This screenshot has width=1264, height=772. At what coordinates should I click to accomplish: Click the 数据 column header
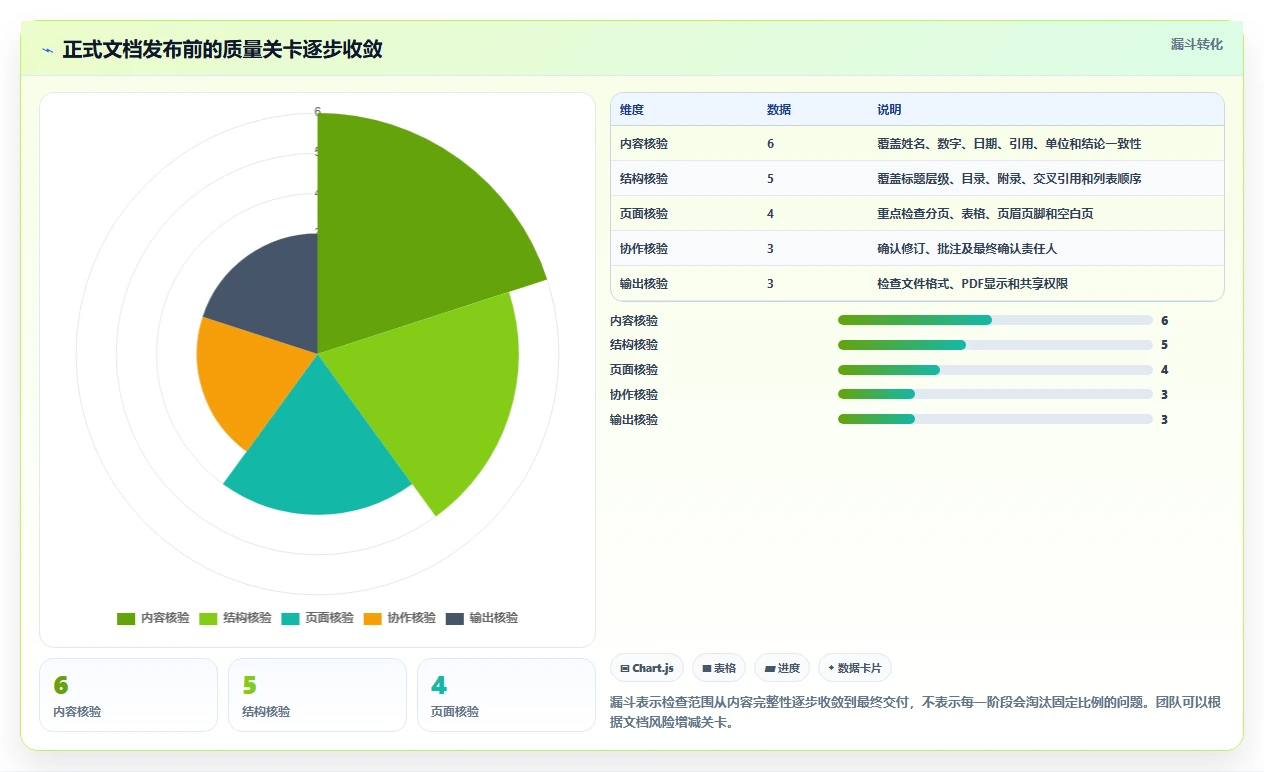click(x=779, y=110)
